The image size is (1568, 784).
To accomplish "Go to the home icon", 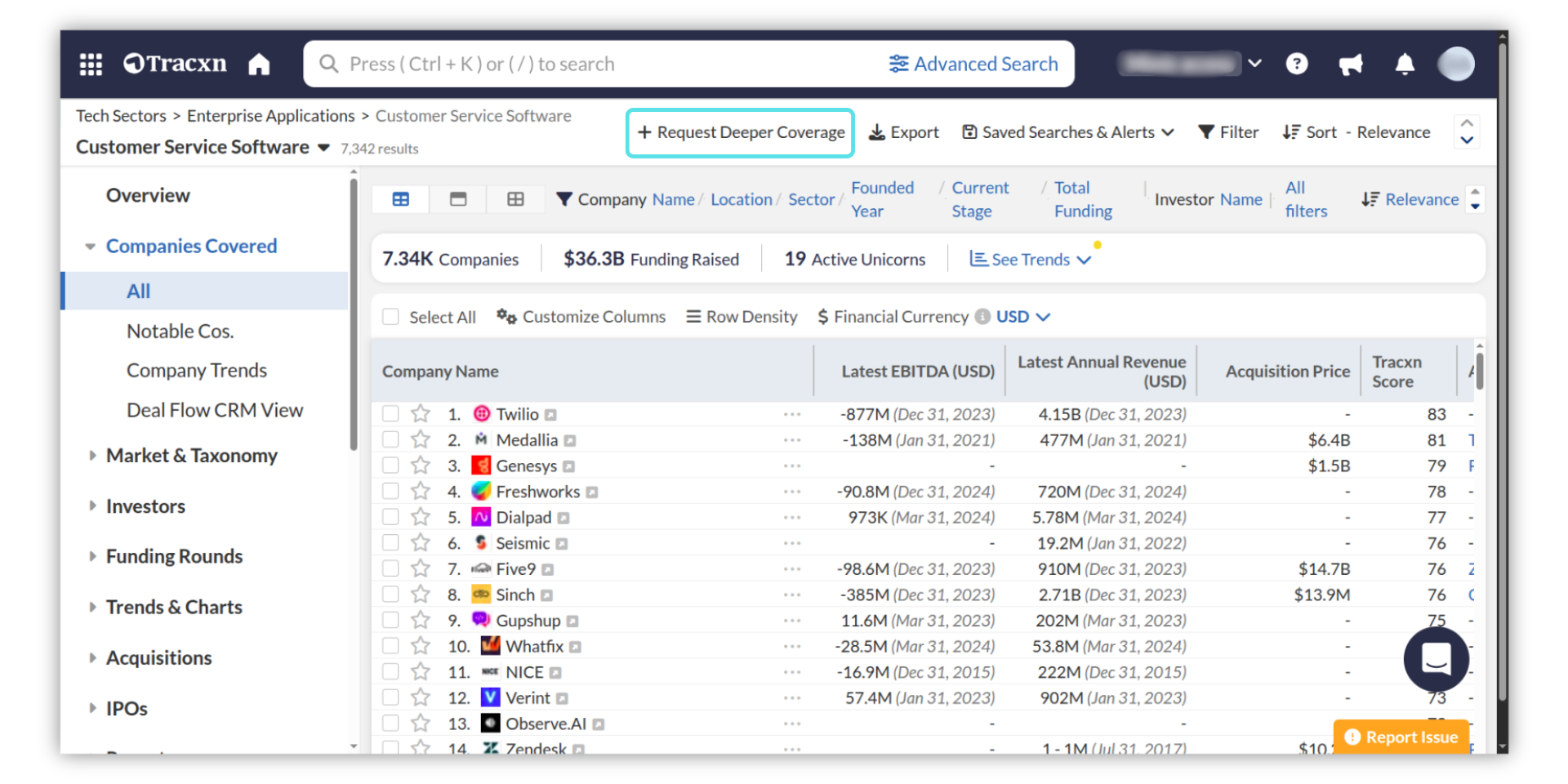I will (x=259, y=64).
